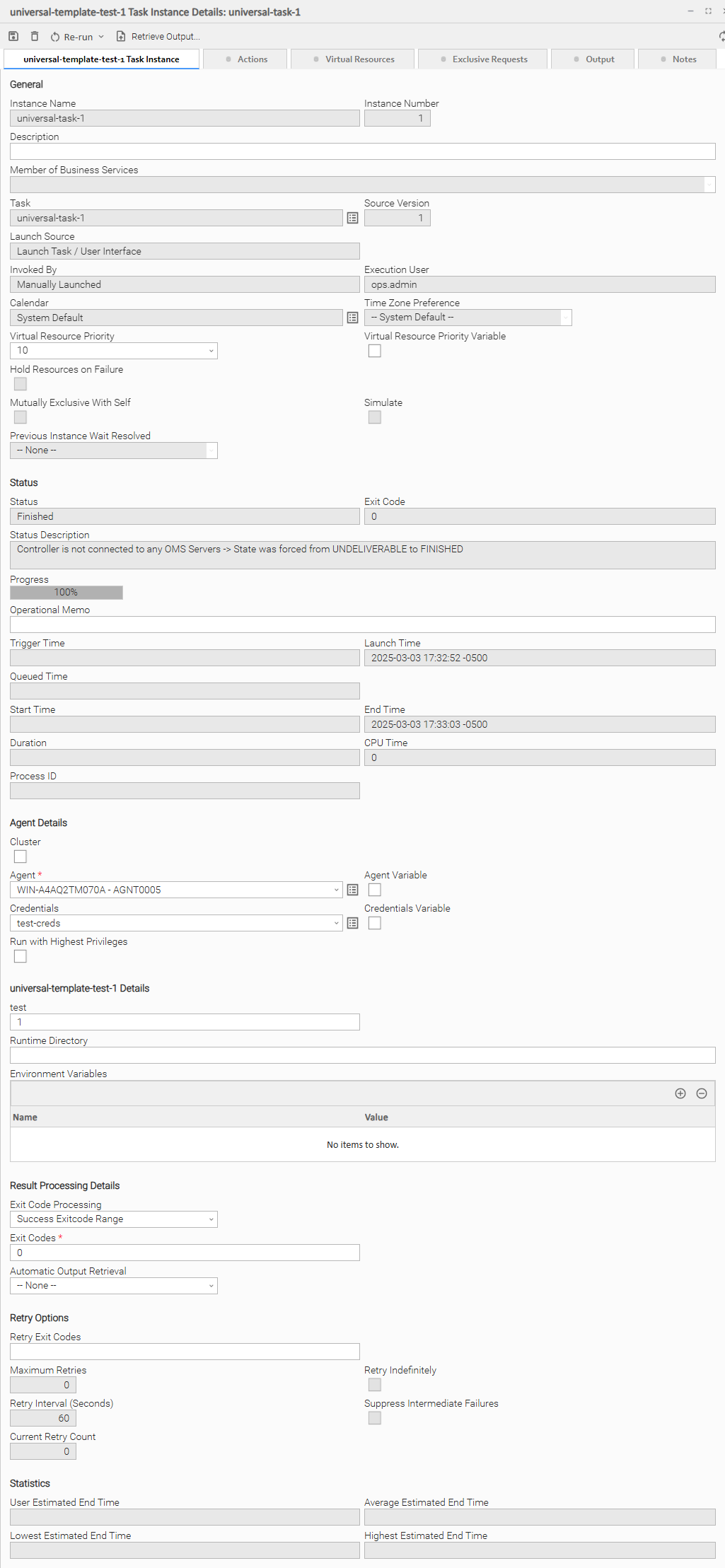Click Retrieve Output... button
Image resolution: width=725 pixels, height=1568 pixels.
click(158, 37)
